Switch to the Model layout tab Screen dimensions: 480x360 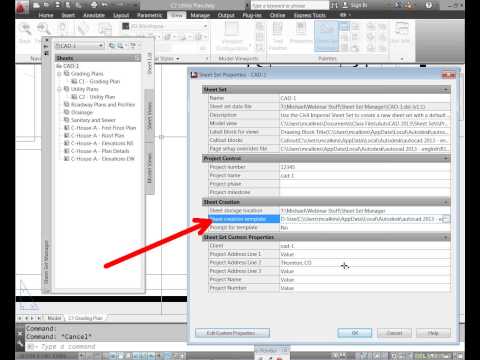pyautogui.click(x=54, y=318)
